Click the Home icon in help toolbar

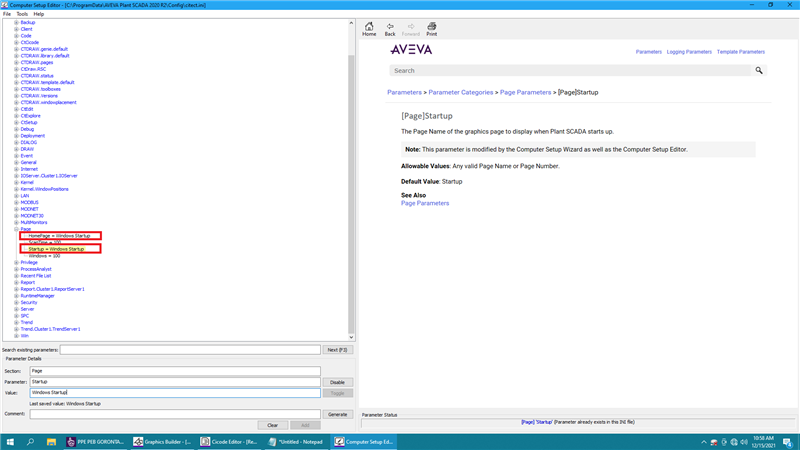369,27
